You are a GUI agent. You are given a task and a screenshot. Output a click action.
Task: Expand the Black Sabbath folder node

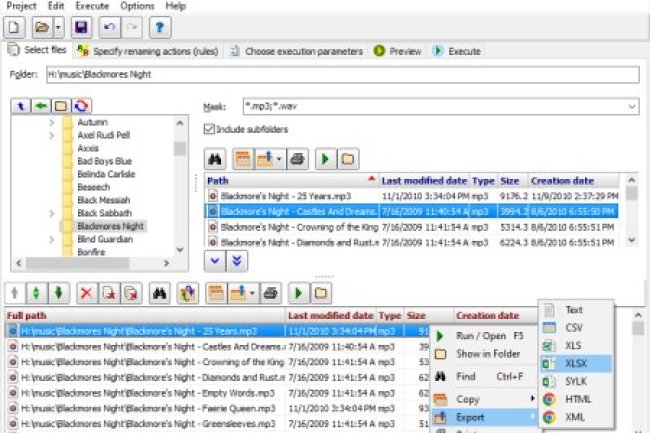pos(51,213)
